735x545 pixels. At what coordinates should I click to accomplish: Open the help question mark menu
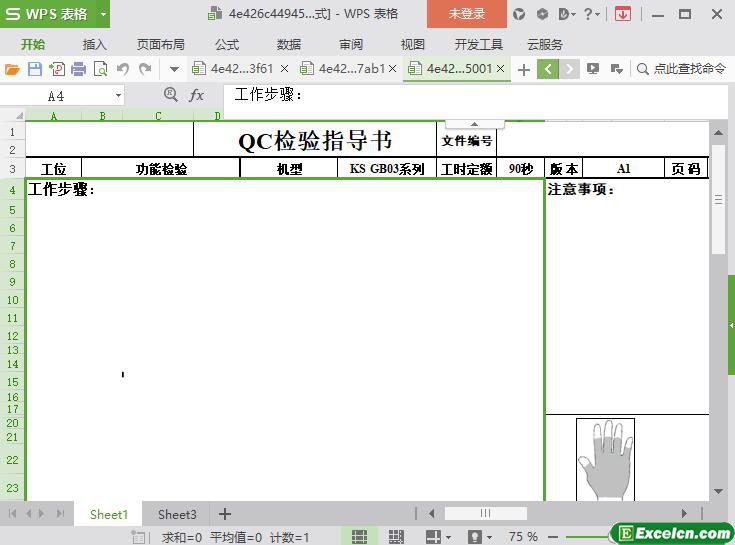(x=591, y=14)
